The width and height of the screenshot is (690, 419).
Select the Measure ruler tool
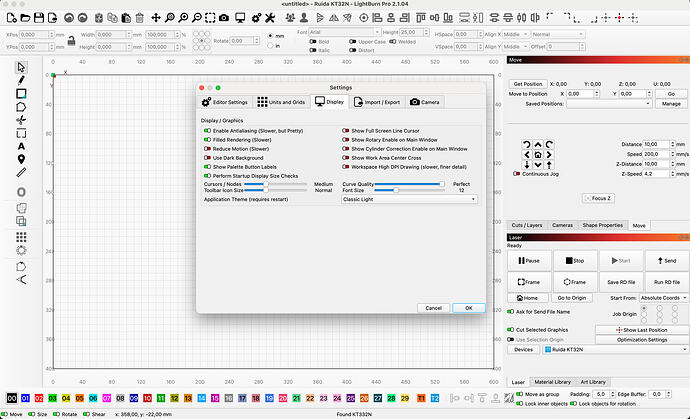click(21, 173)
